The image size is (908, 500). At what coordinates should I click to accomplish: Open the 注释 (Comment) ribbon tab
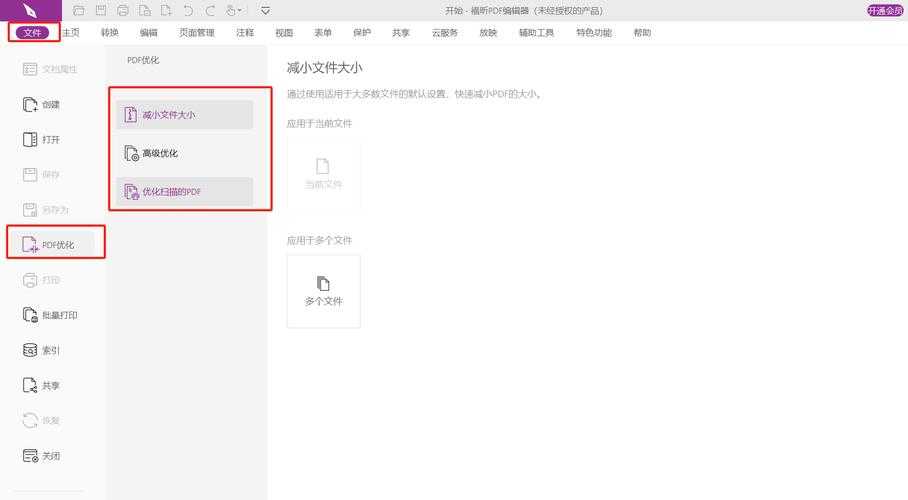coord(245,33)
